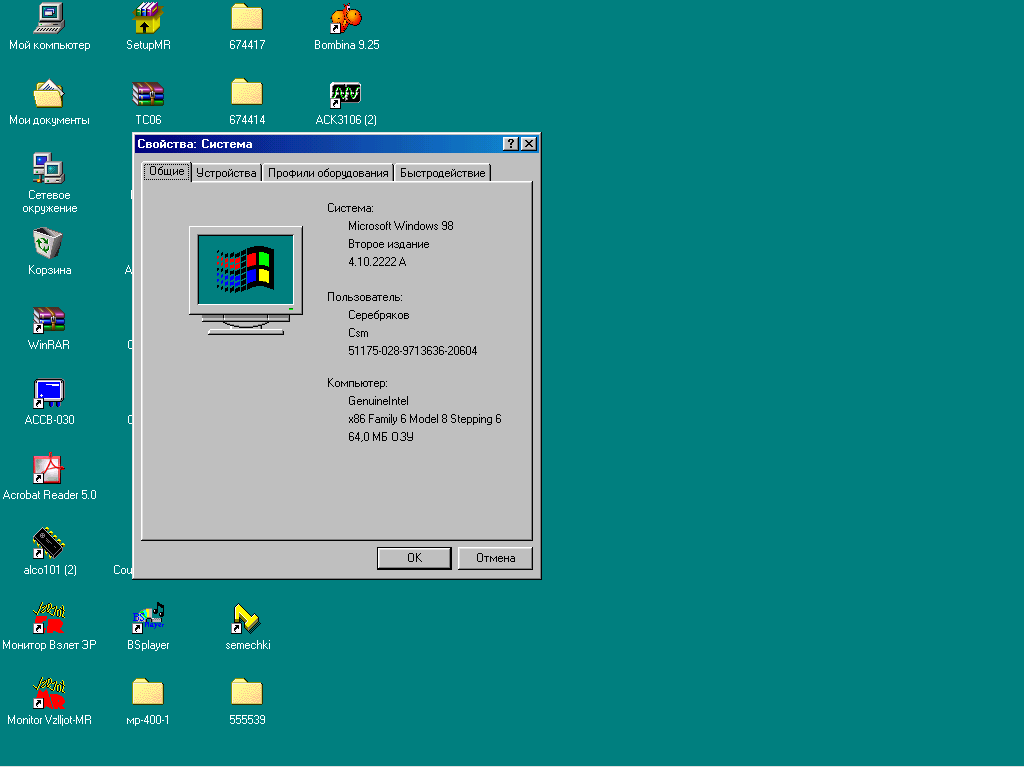The image size is (1024, 768).
Task: Select the SetupMR archive icon
Action: click(148, 20)
